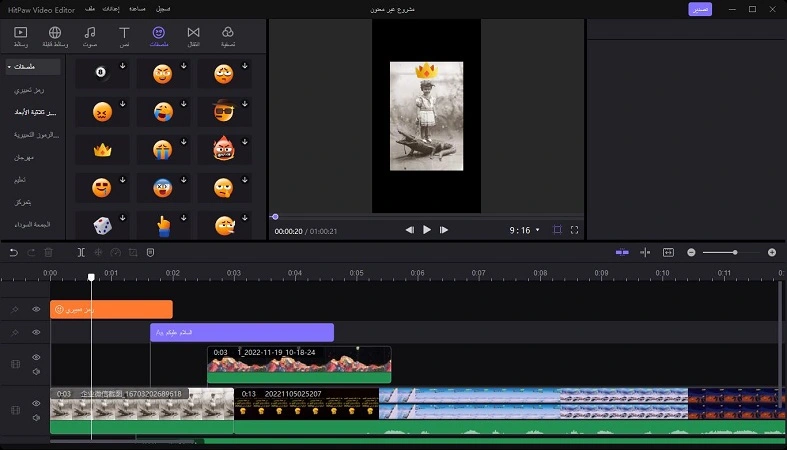Select the 'مهرجان' festival sticker category
787x450 pixels.
pos(24,158)
